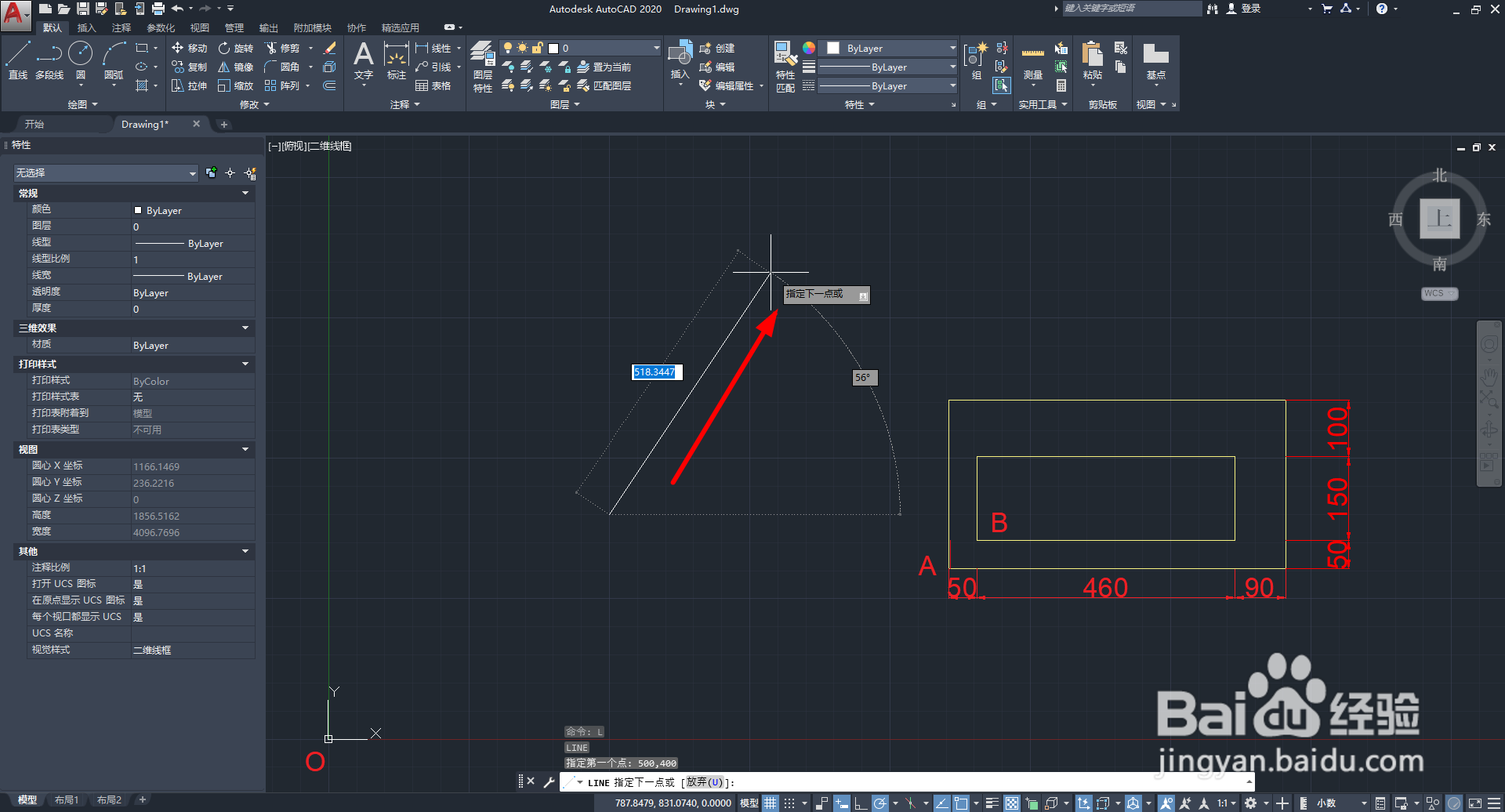Select the 圆弧 (Arc) tool

pyautogui.click(x=114, y=61)
